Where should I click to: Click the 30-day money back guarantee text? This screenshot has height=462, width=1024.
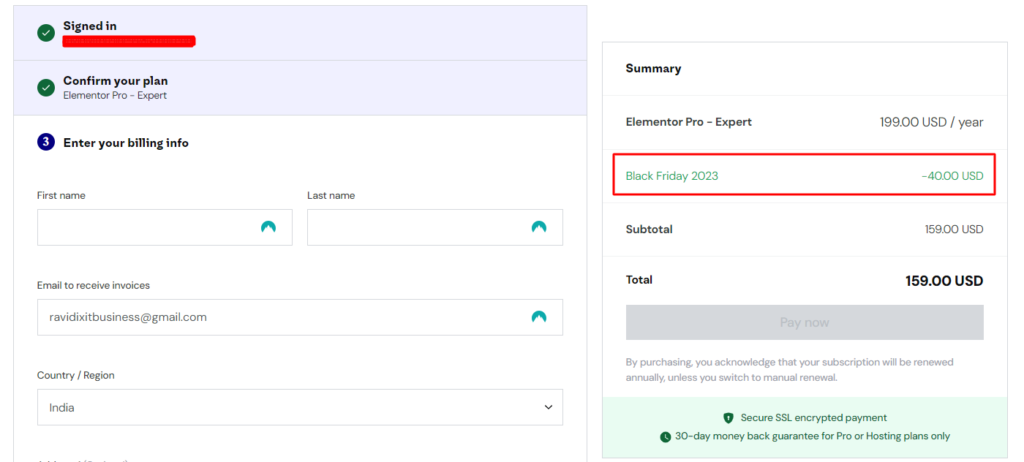tap(812, 436)
